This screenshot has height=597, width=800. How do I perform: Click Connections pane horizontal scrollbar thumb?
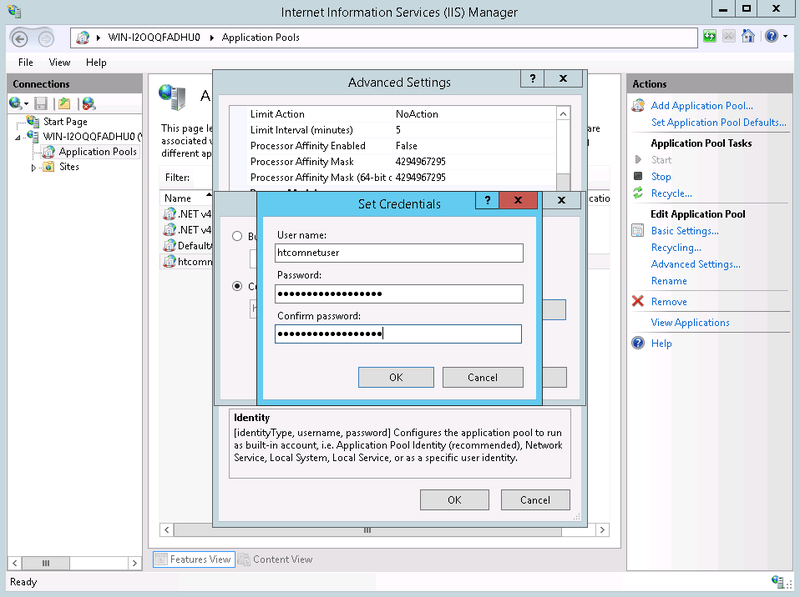pyautogui.click(x=45, y=563)
